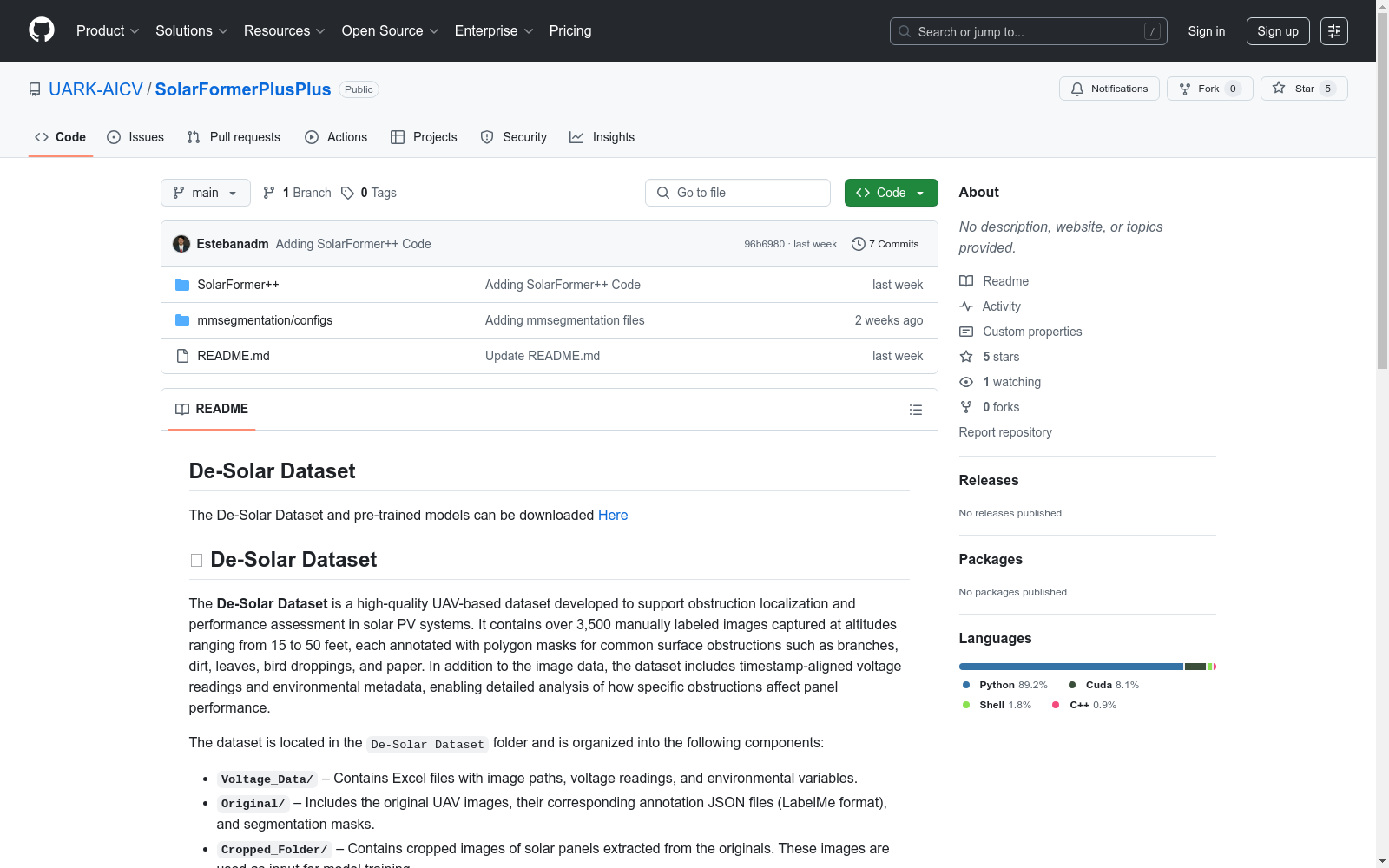Click the Cuda segment of languages bar
The image size is (1389, 868).
tap(1195, 667)
